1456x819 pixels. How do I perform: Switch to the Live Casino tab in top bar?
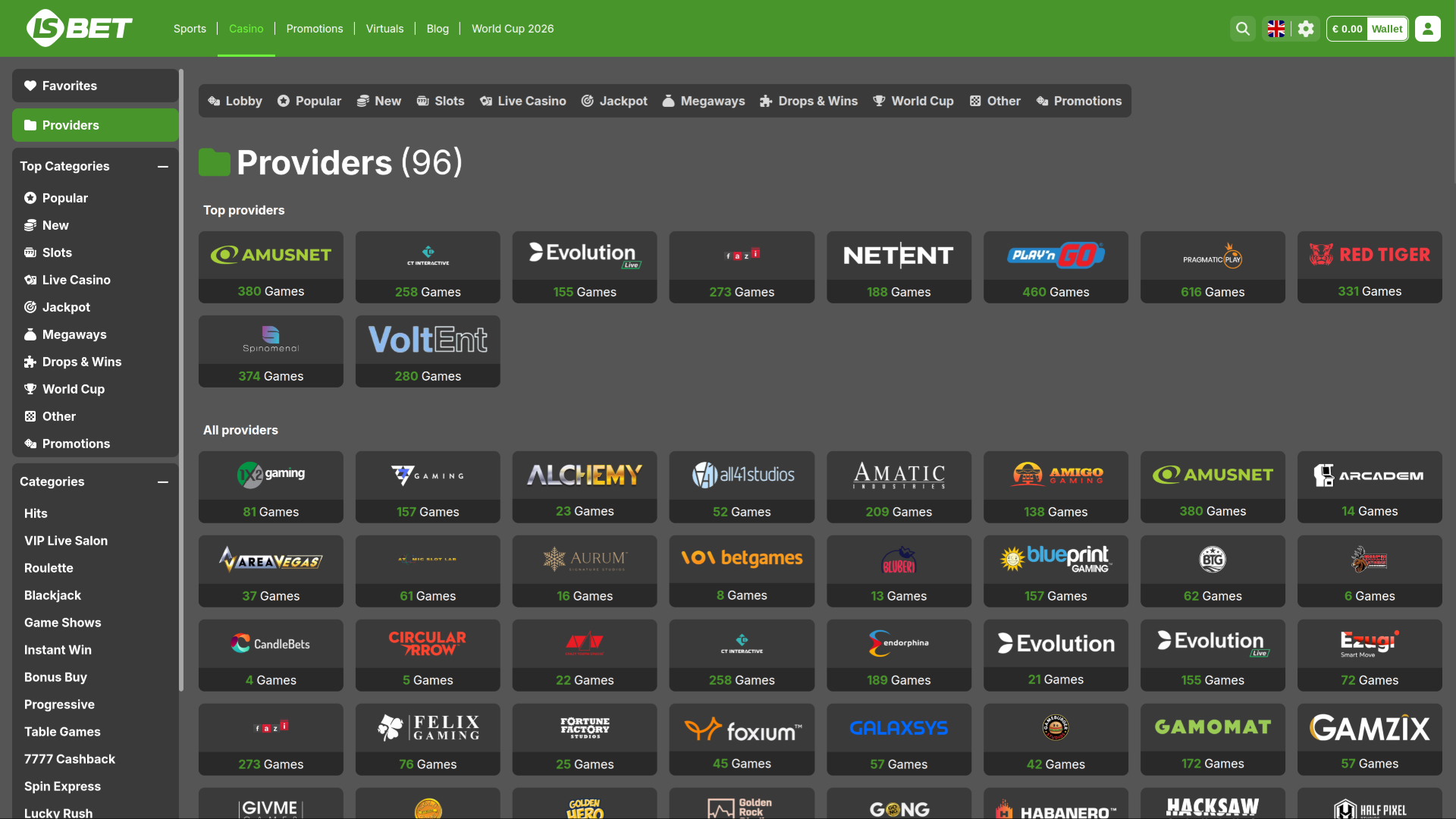pyautogui.click(x=522, y=101)
